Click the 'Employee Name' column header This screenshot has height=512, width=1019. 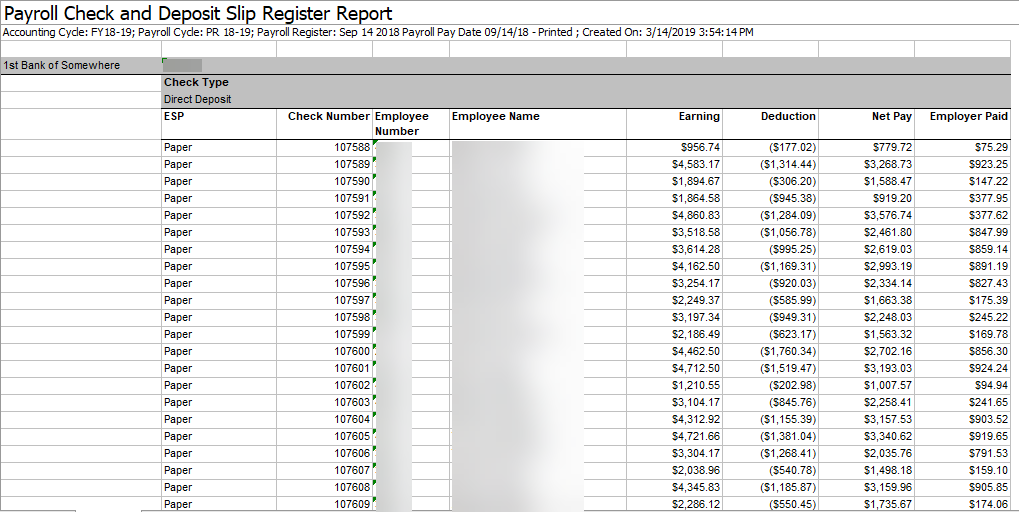pyautogui.click(x=496, y=117)
